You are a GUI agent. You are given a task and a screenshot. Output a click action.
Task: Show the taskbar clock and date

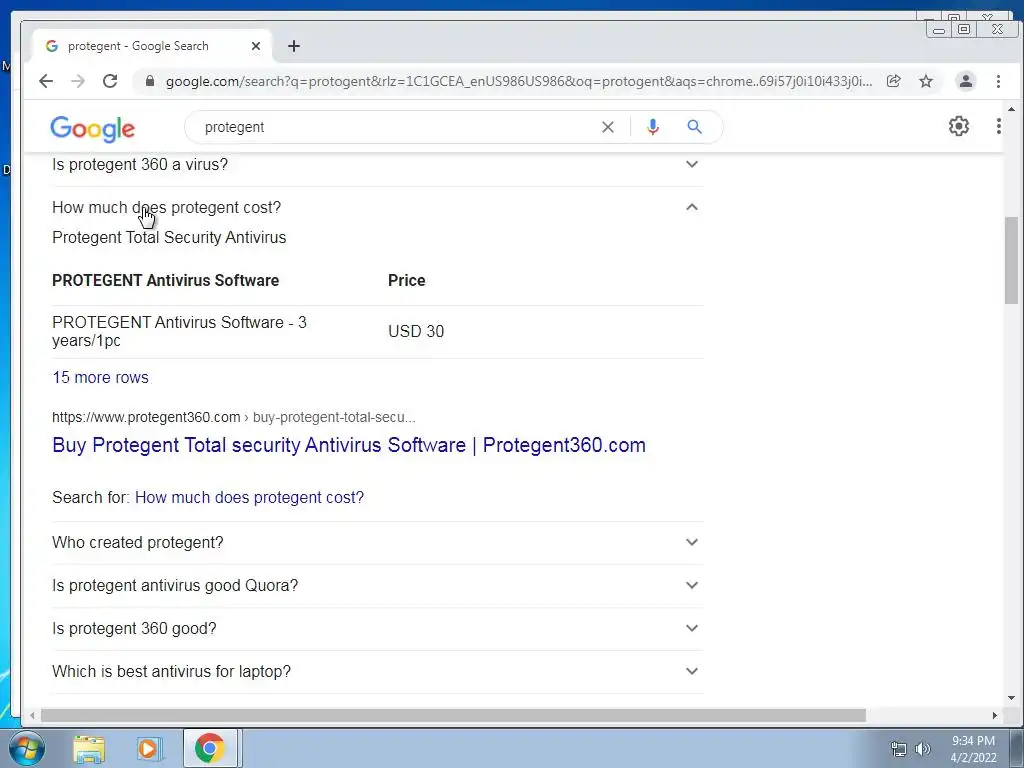[973, 749]
